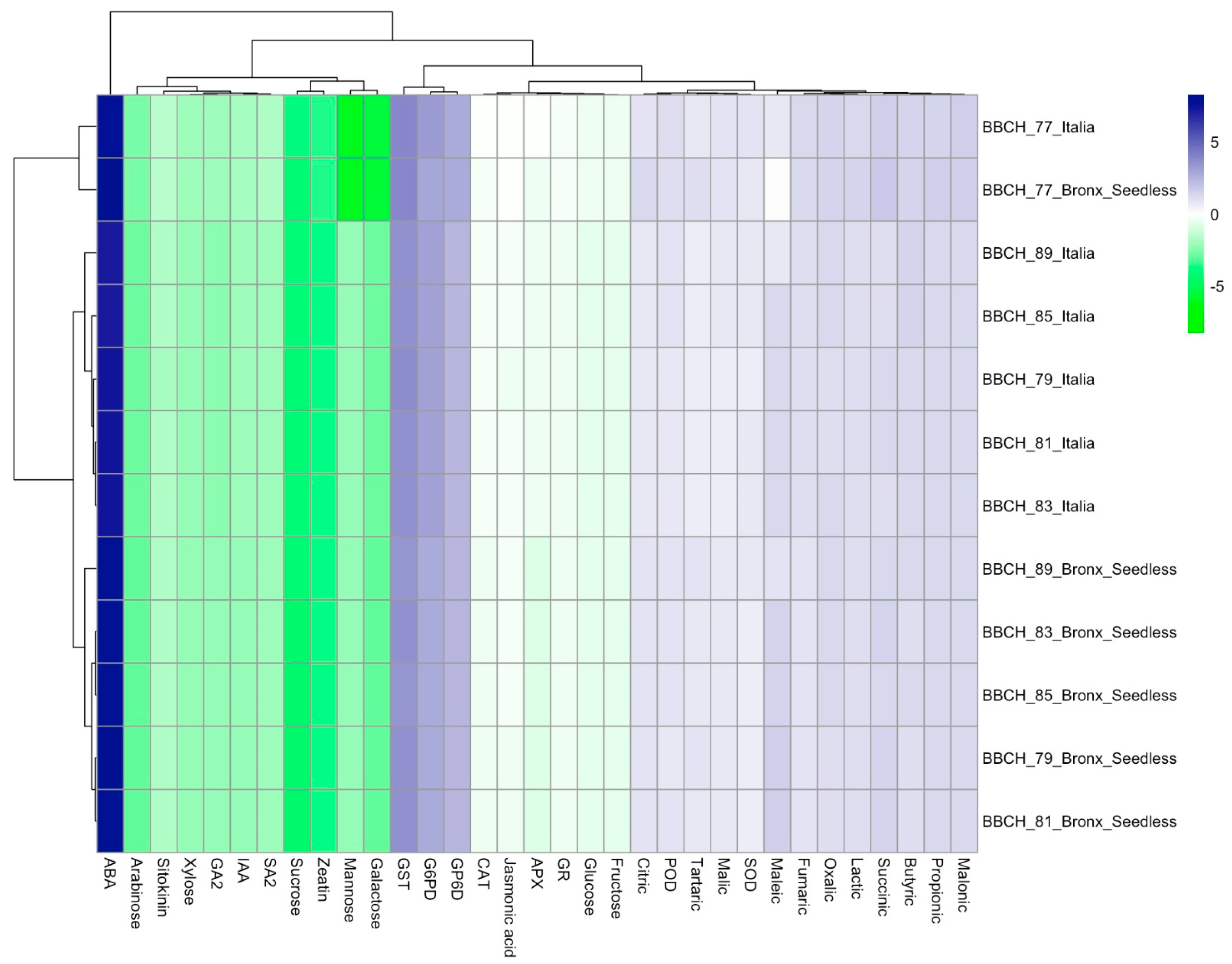The image size is (1232, 964).
Task: Click the dark blue ABA cell for BBCH_77_Italia
Action: tap(110, 126)
